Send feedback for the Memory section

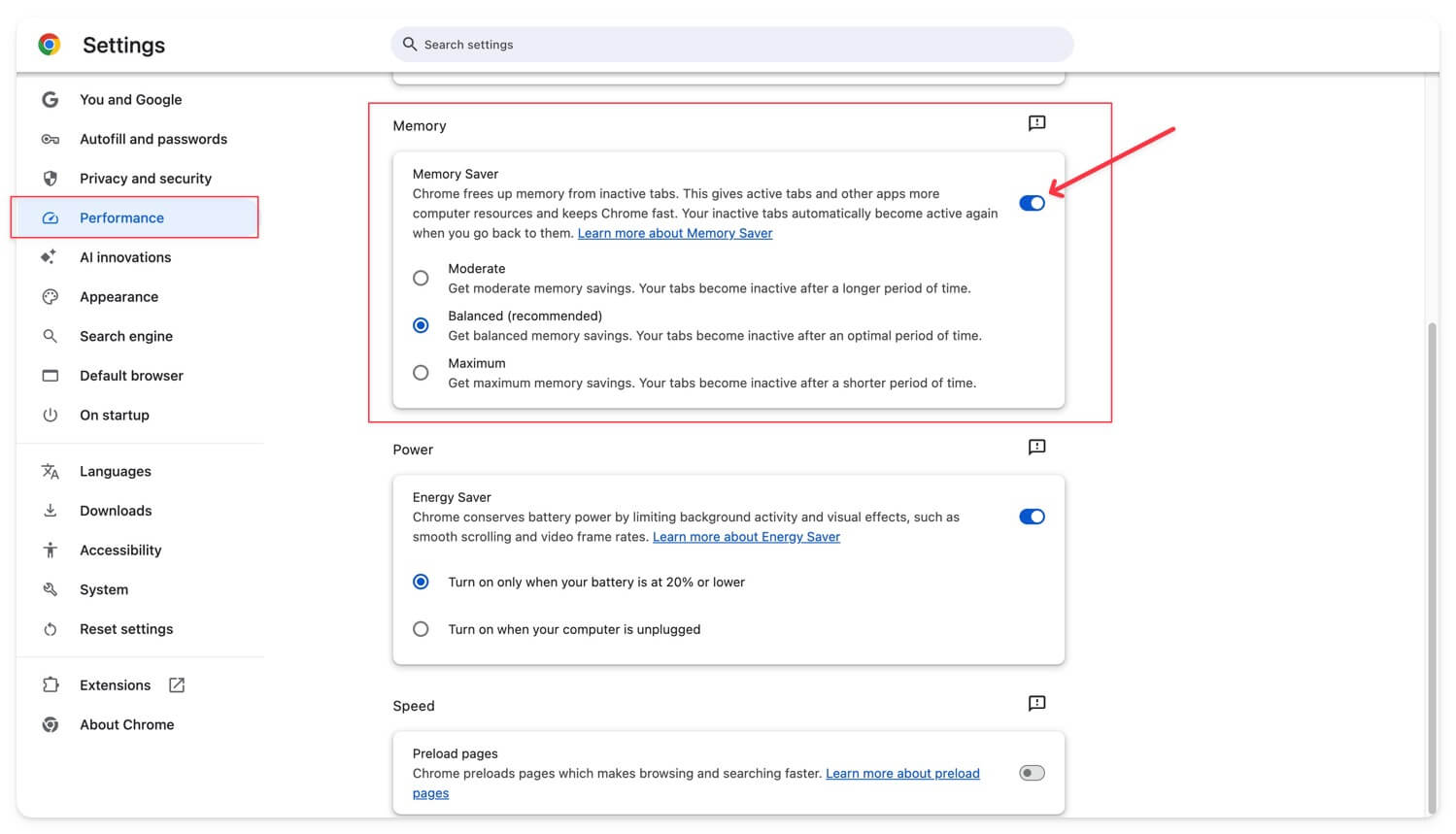click(x=1037, y=123)
